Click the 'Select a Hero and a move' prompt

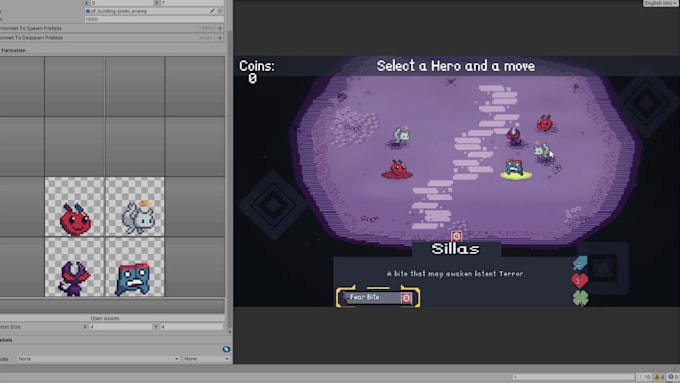click(455, 66)
